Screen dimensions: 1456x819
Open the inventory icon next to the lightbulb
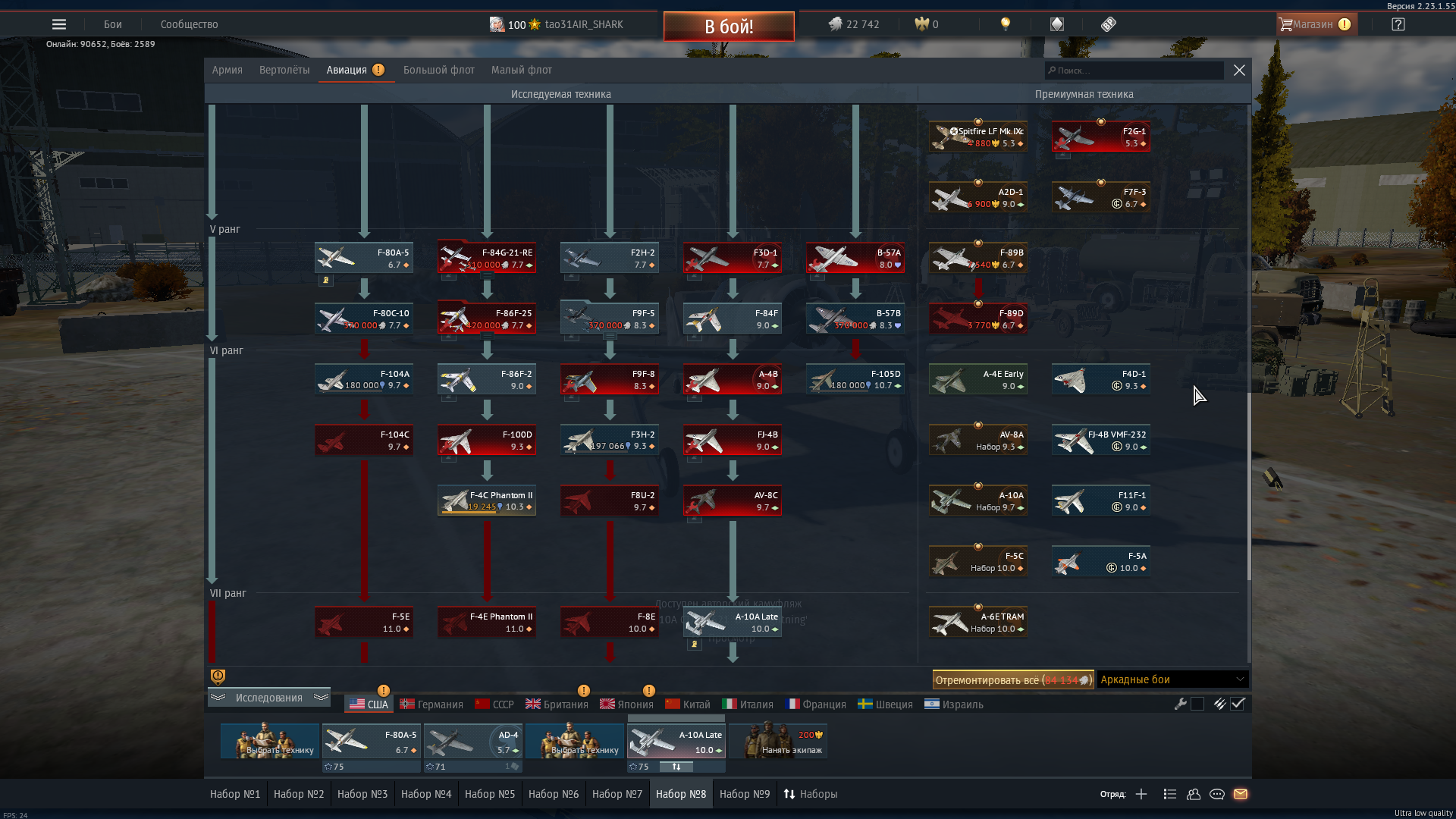pyautogui.click(x=1057, y=24)
